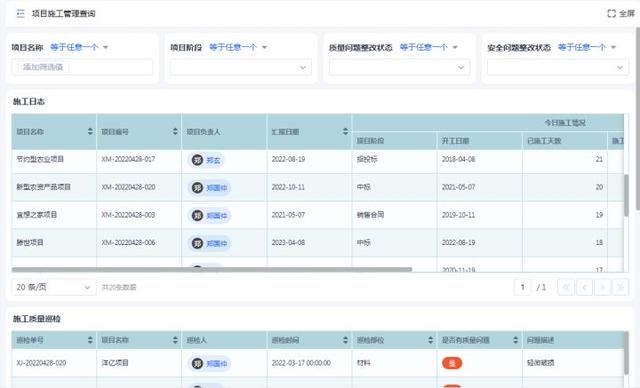
Task: Expand the 安全问题整改状态 value select box
Action: 557,68
